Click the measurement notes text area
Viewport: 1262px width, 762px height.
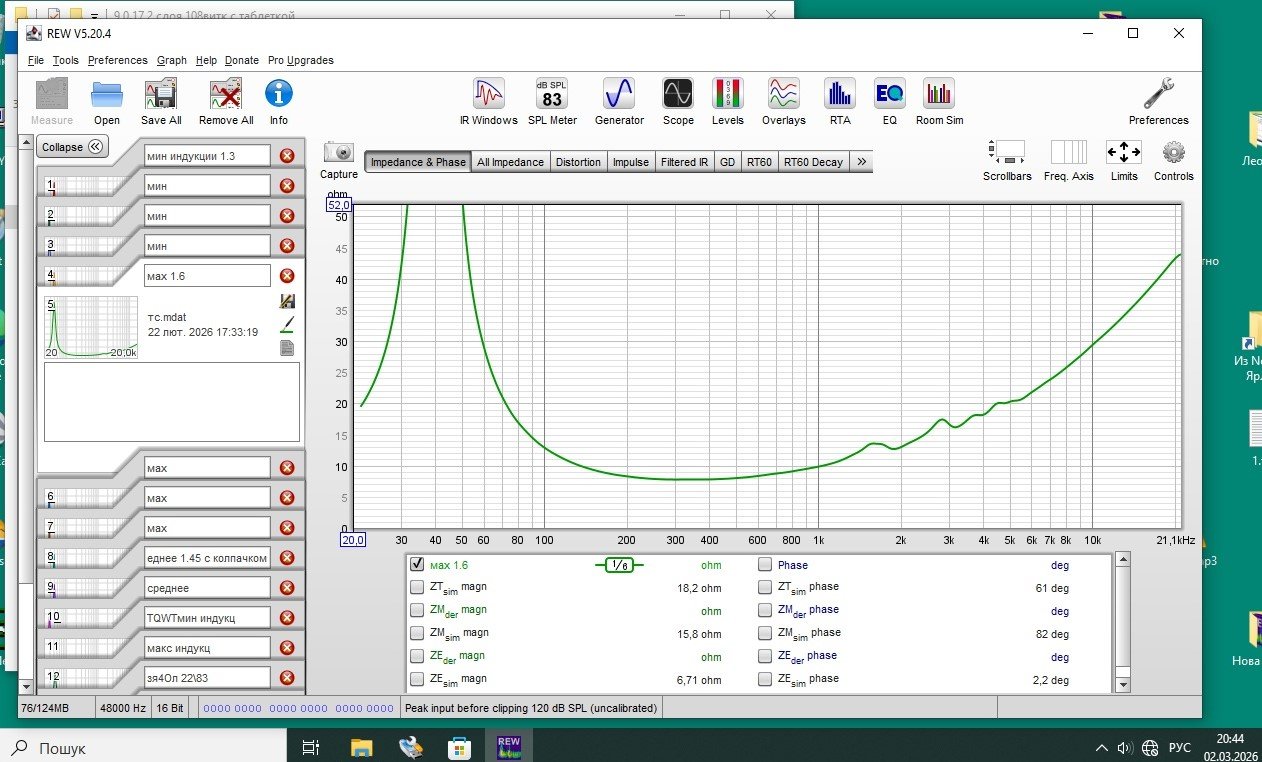(x=172, y=402)
